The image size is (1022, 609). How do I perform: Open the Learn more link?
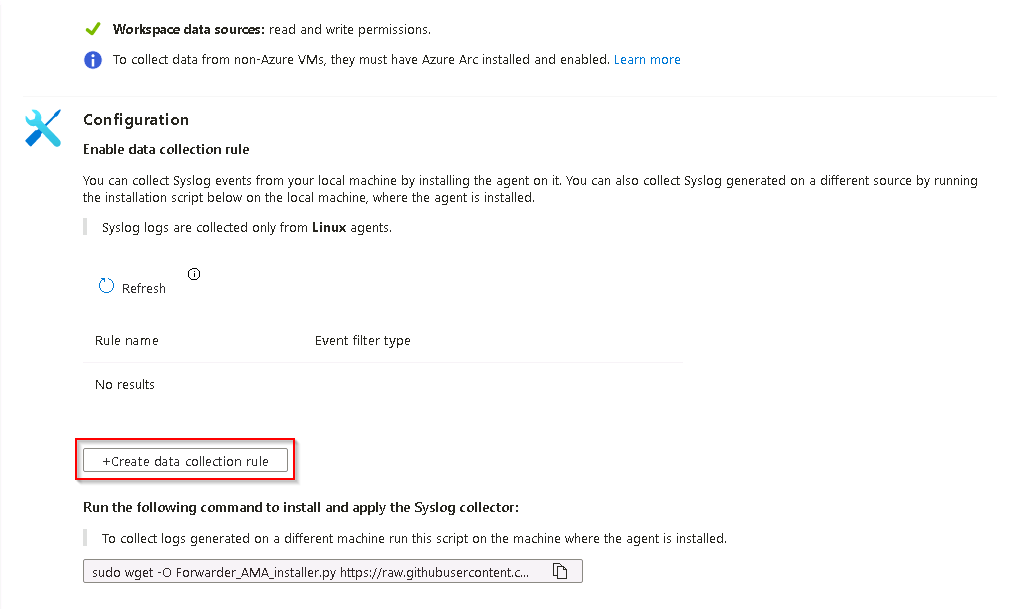pos(647,60)
